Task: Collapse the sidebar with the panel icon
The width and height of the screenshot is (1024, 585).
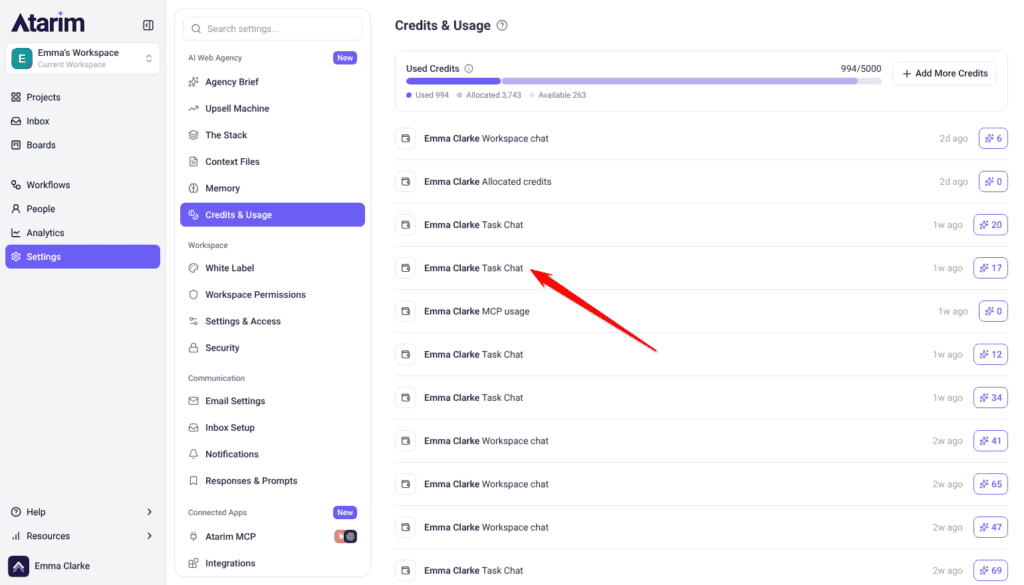Action: [148, 25]
